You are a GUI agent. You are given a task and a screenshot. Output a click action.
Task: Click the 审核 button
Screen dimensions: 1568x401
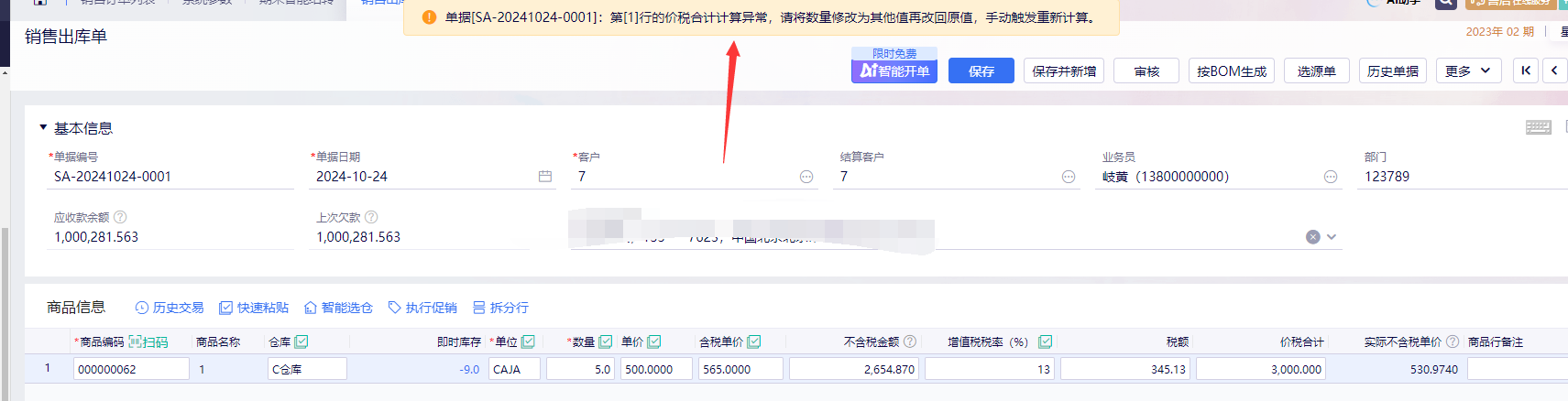(x=1146, y=70)
